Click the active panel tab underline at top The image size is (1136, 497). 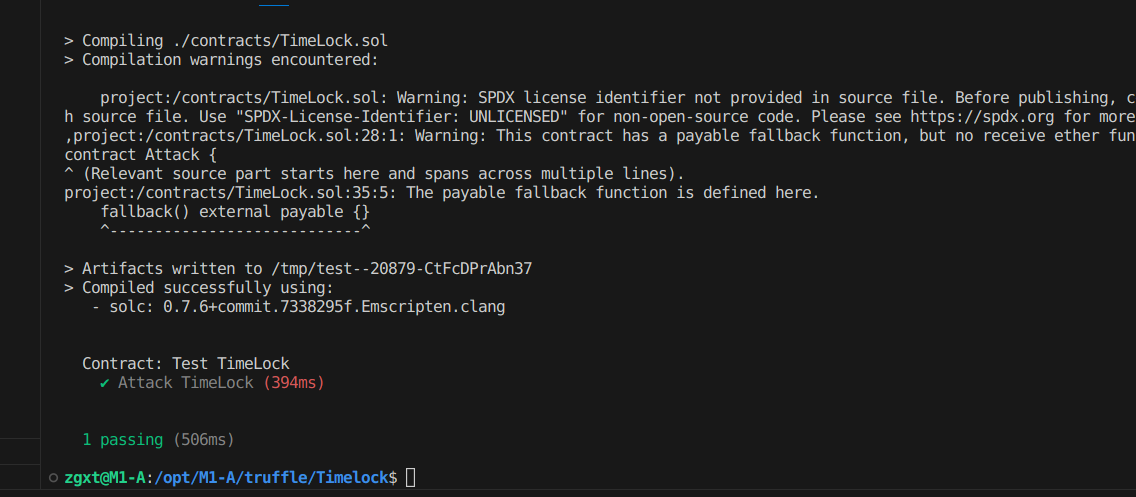coord(274,4)
